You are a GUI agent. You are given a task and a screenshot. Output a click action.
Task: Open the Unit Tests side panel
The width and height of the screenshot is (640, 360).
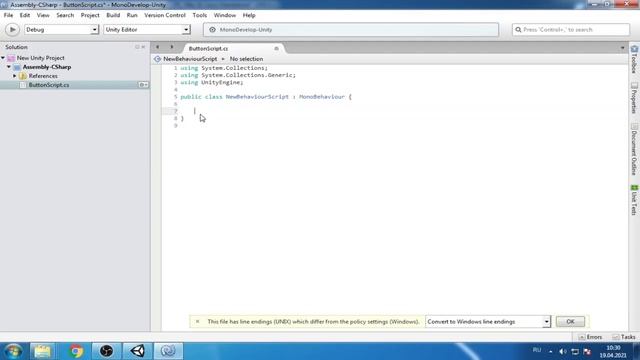(x=634, y=200)
